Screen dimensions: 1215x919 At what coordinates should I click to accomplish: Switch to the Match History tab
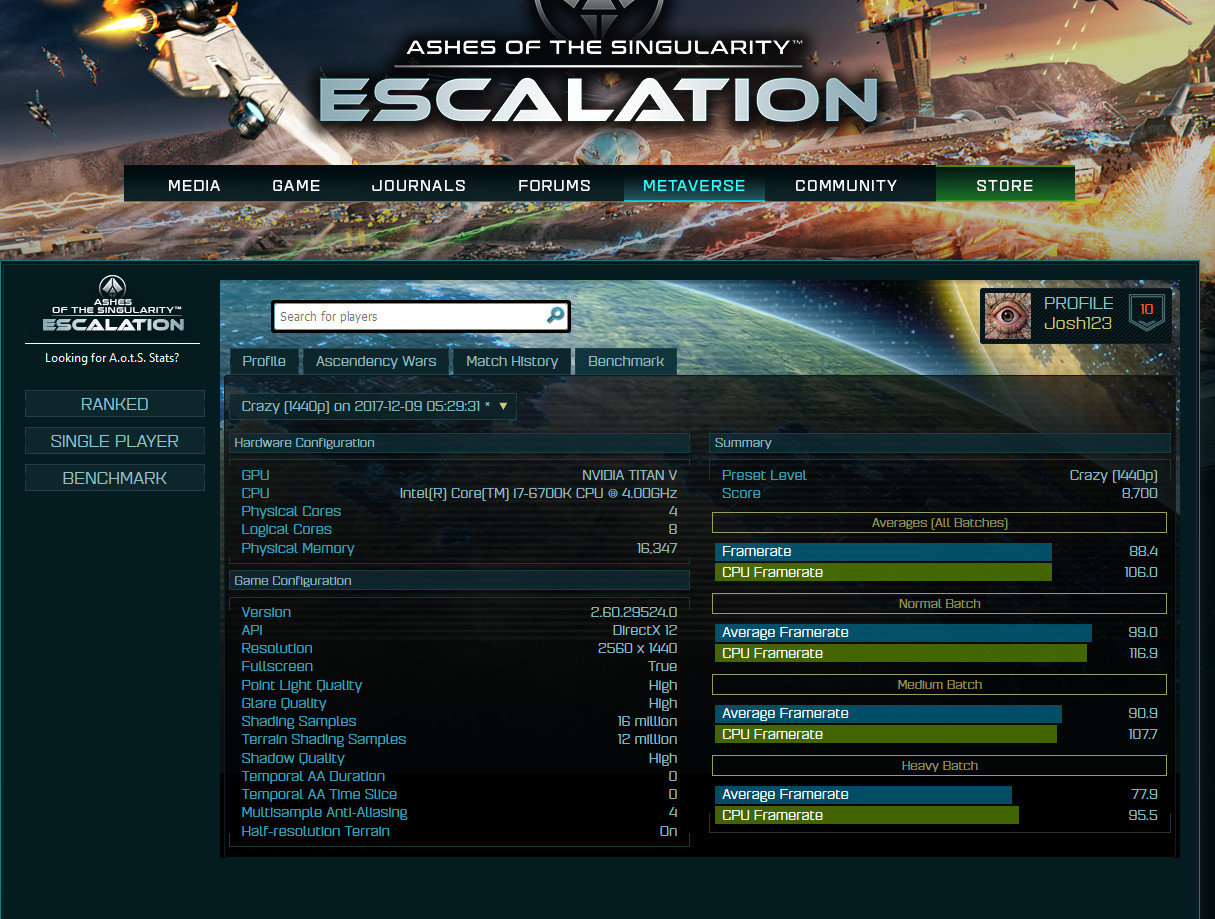pyautogui.click(x=512, y=361)
